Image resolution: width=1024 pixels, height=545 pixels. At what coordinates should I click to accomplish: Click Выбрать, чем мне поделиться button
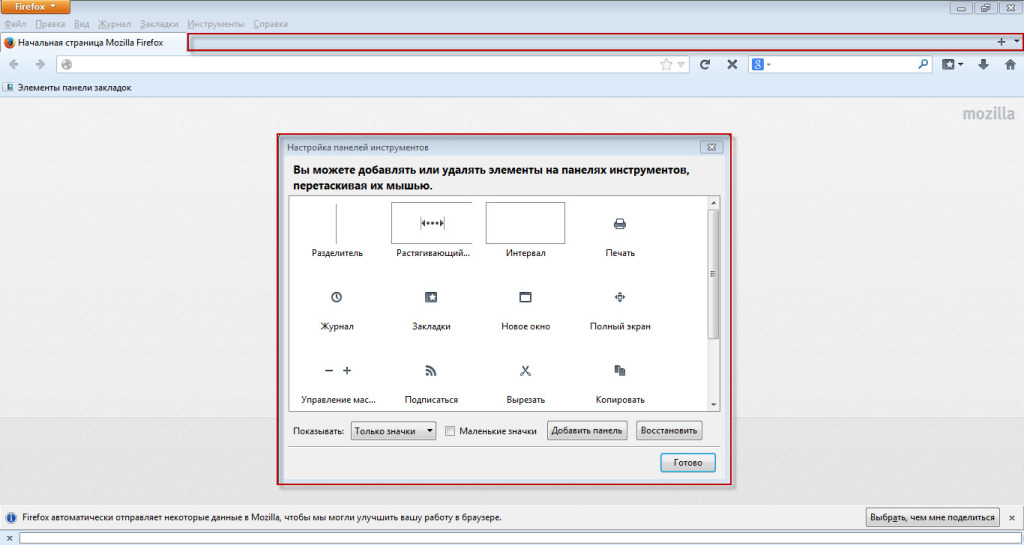933,518
